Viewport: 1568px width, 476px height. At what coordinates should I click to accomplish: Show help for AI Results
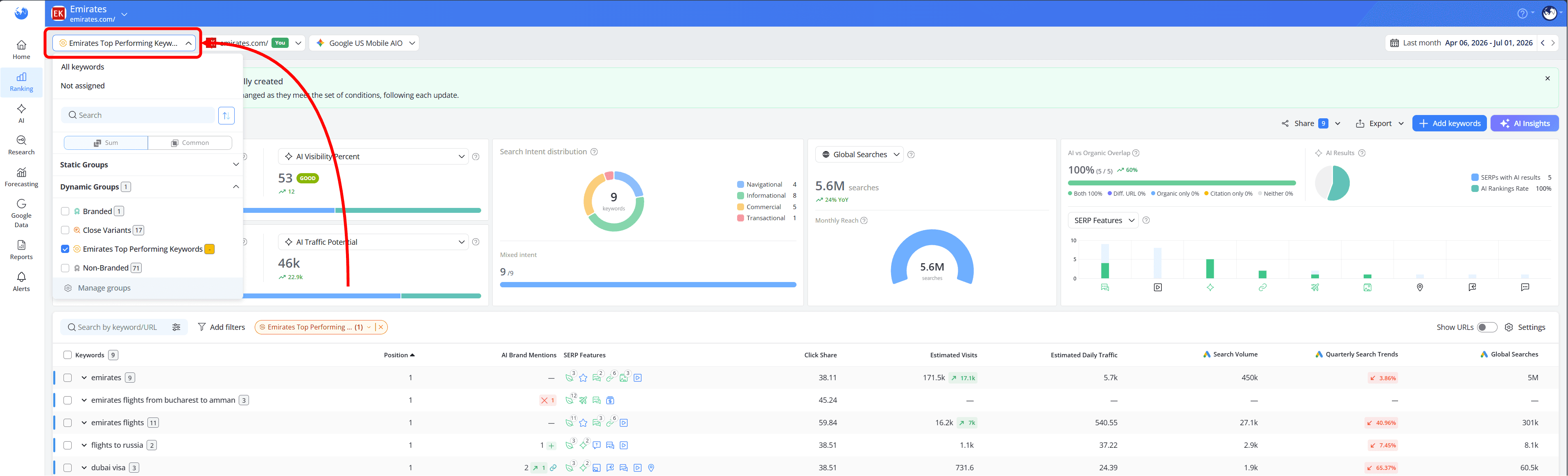click(1362, 153)
